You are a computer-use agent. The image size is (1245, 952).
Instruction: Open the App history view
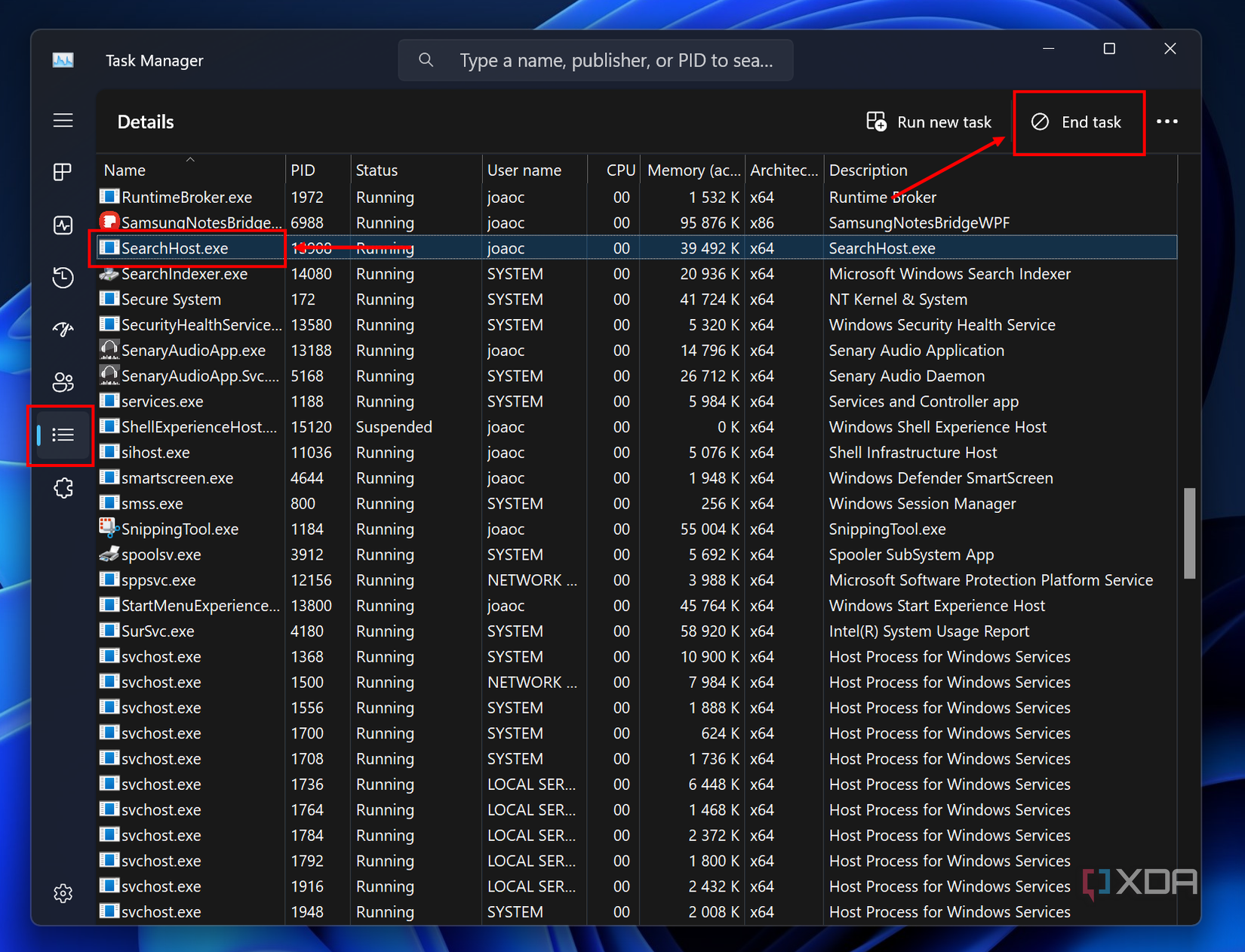point(63,278)
